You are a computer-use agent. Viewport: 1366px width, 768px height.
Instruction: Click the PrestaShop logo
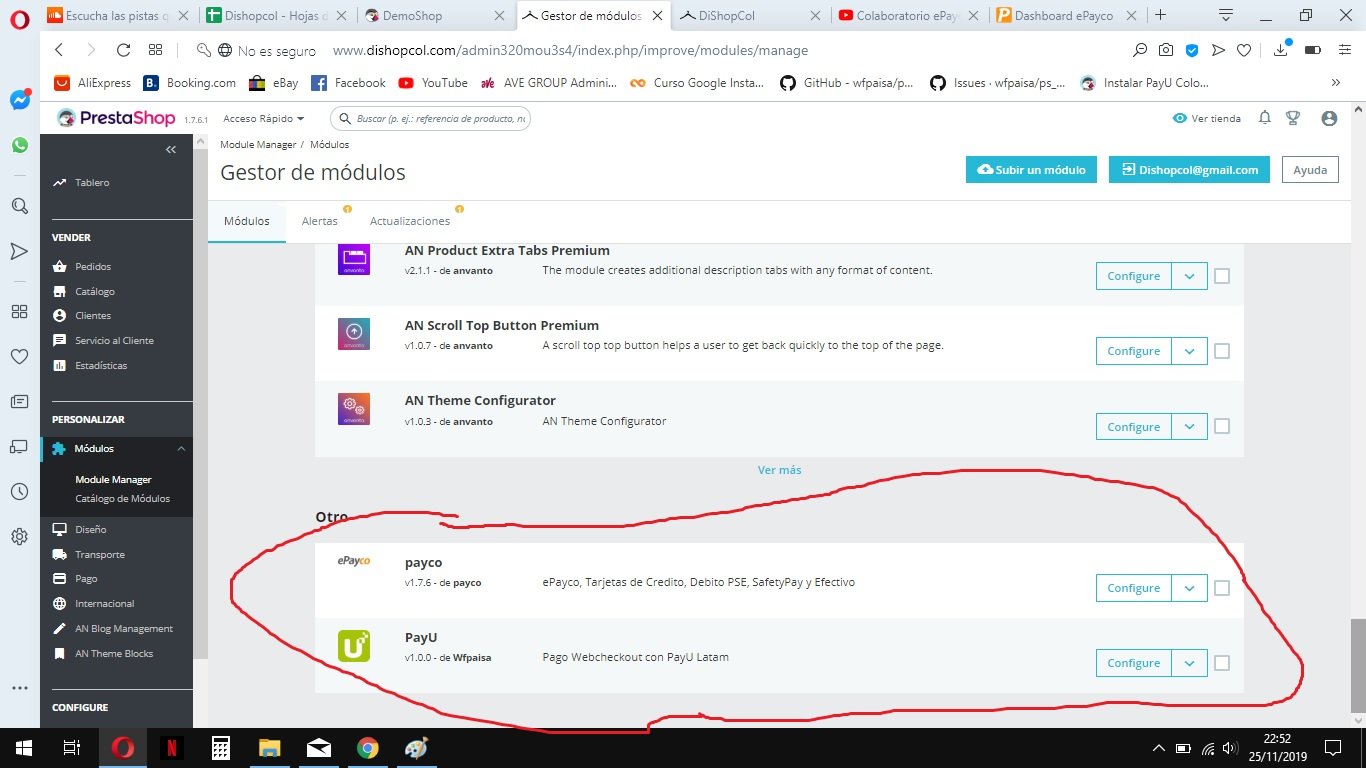point(116,118)
